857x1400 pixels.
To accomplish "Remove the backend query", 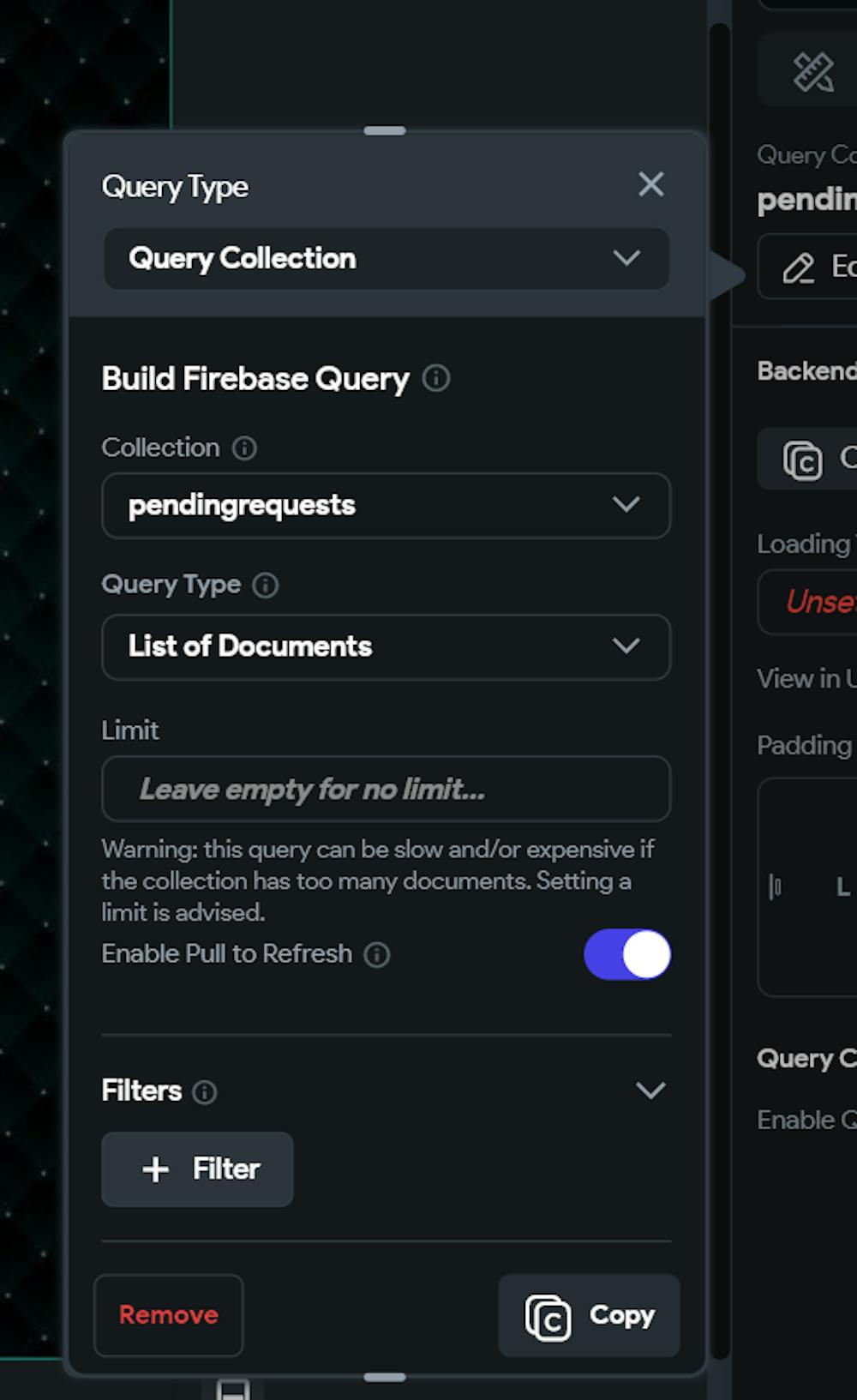I will [169, 1314].
